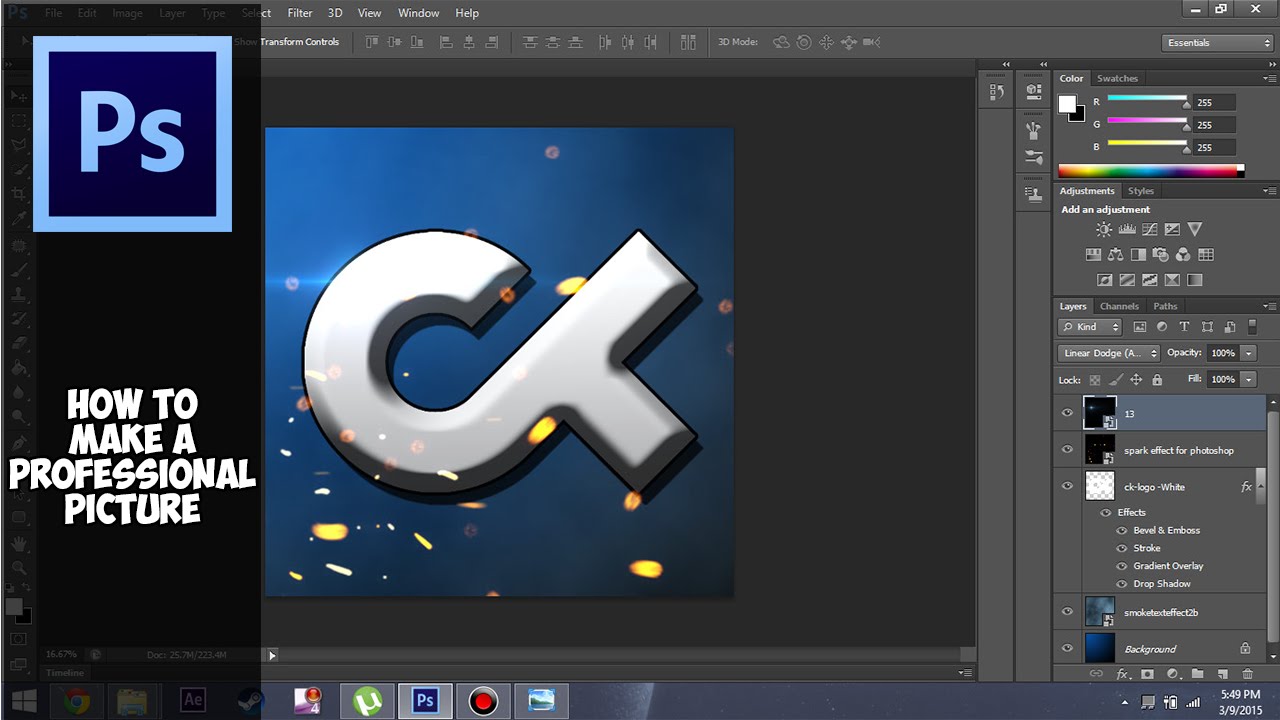Open the Linear Dodge blend mode dropdown
The image size is (1280, 720).
pyautogui.click(x=1110, y=353)
